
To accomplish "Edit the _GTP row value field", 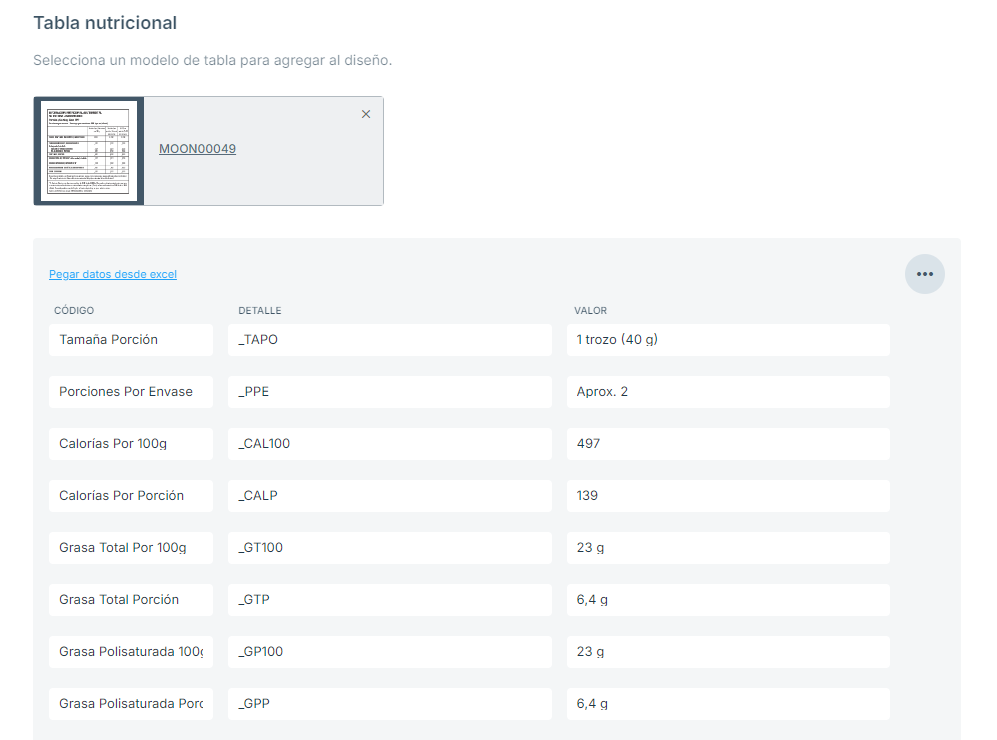I will pyautogui.click(x=727, y=600).
